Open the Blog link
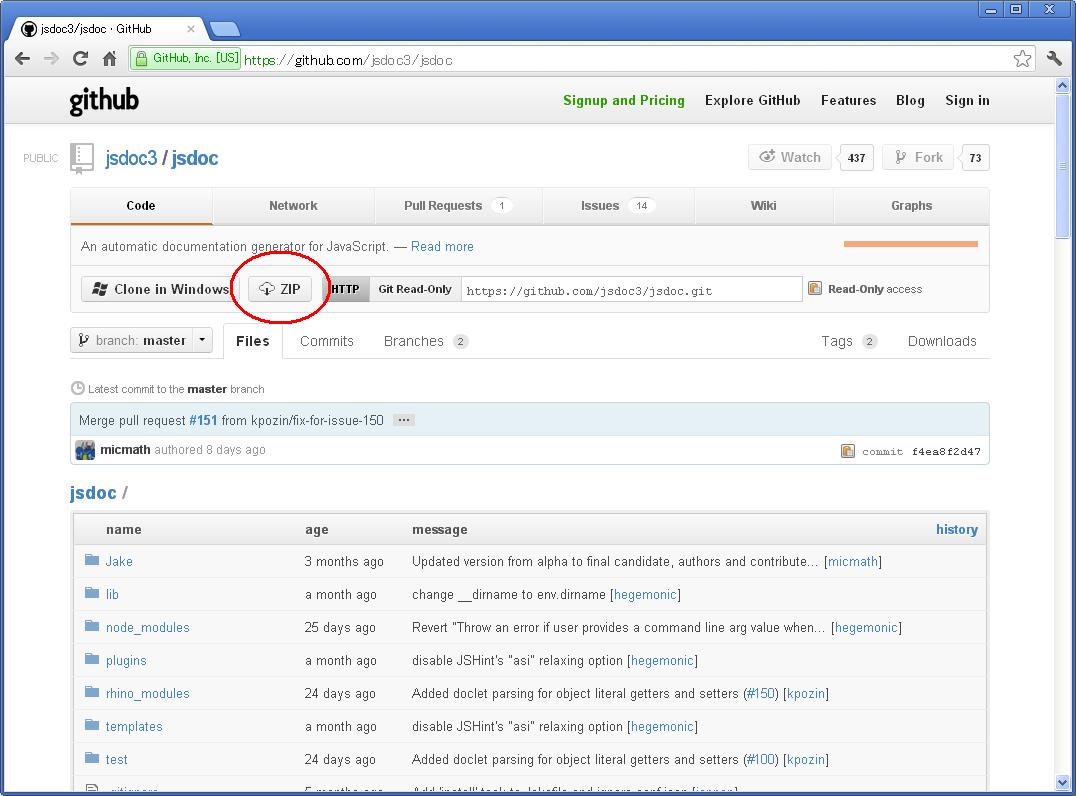1076x796 pixels. tap(910, 100)
